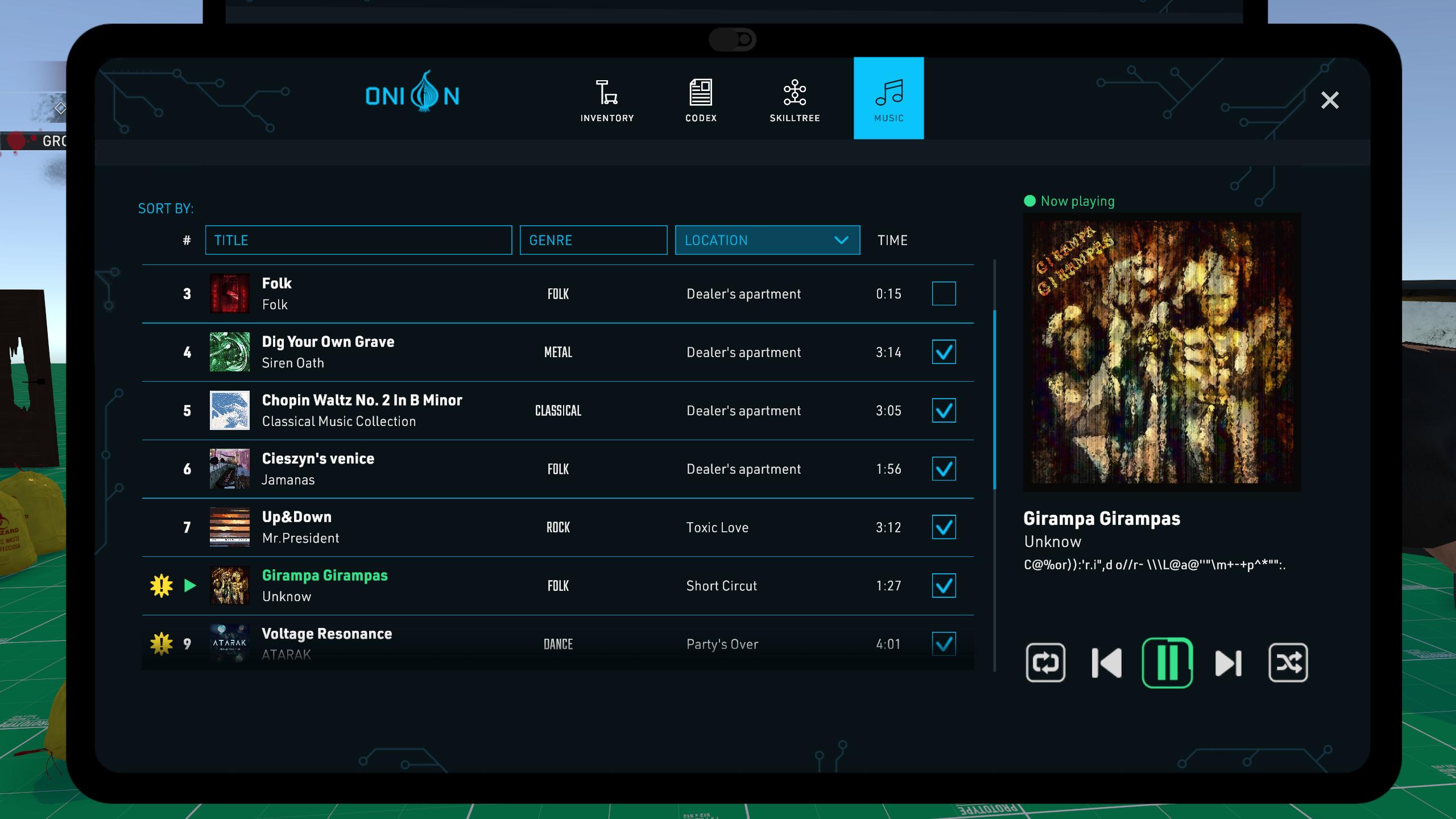
Task: Uncheck the Dig Your Own Grave checkbox
Action: 944,352
